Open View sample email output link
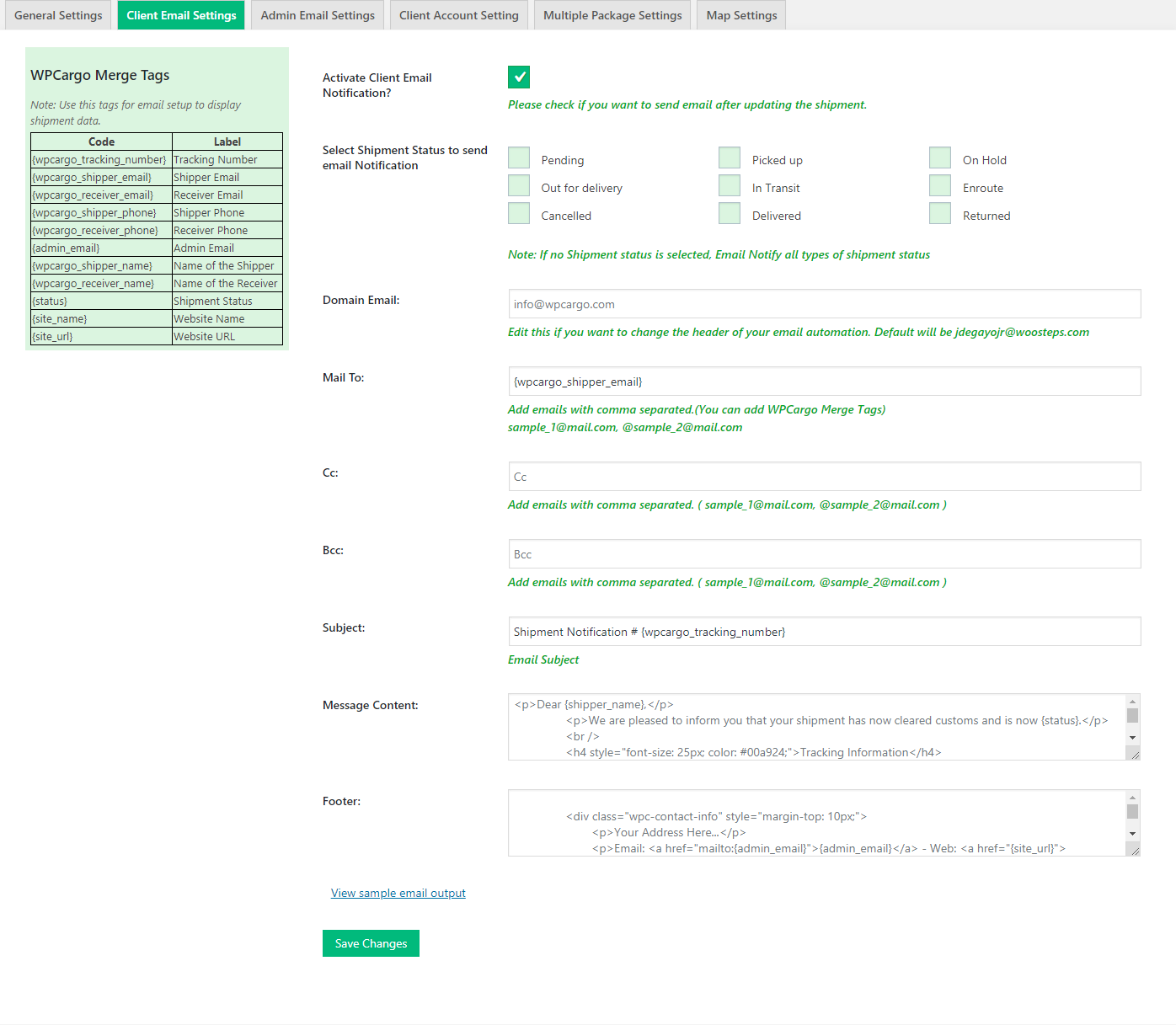The width and height of the screenshot is (1176, 1025). pyautogui.click(x=398, y=893)
